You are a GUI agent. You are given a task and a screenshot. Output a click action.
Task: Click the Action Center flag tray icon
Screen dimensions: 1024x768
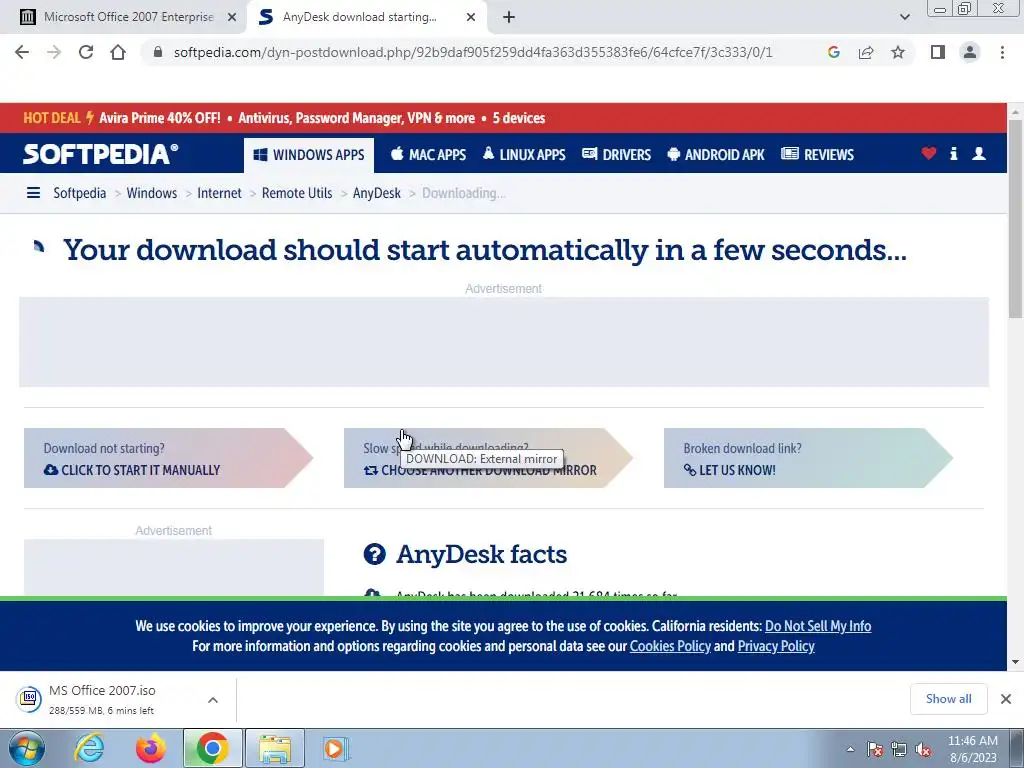click(x=875, y=749)
